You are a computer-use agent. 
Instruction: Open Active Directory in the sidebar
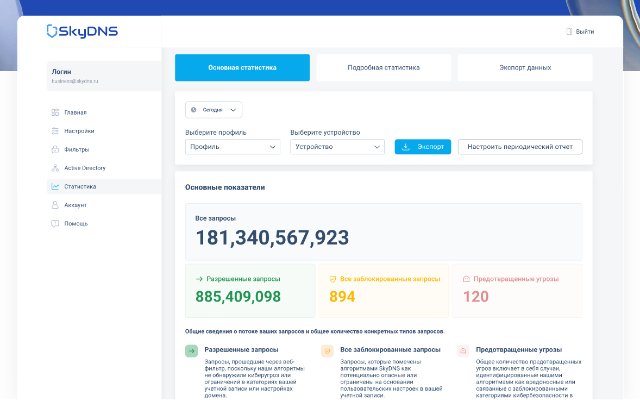coord(104,168)
